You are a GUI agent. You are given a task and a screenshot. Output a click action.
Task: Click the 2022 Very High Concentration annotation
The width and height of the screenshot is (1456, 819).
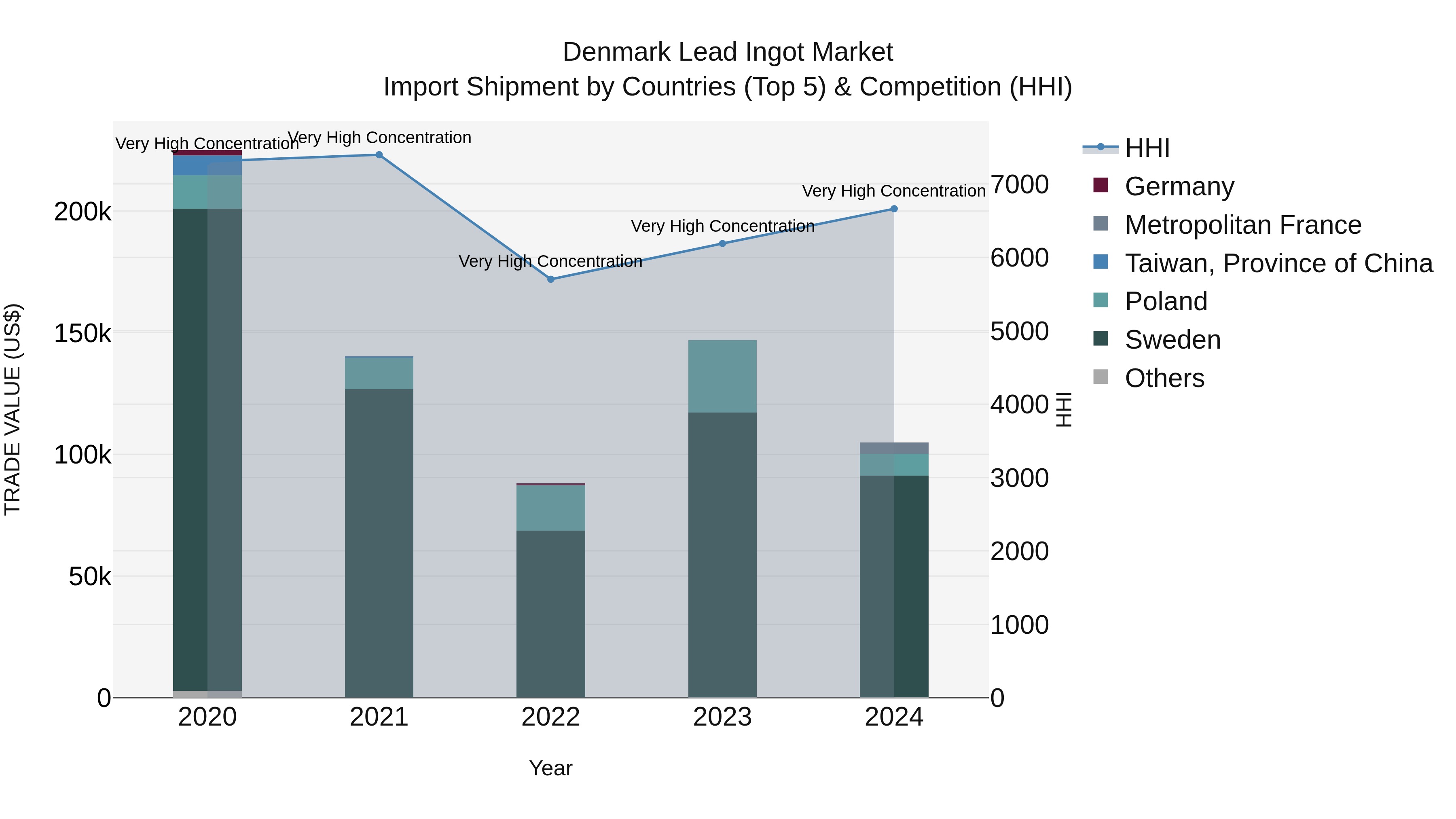[551, 261]
